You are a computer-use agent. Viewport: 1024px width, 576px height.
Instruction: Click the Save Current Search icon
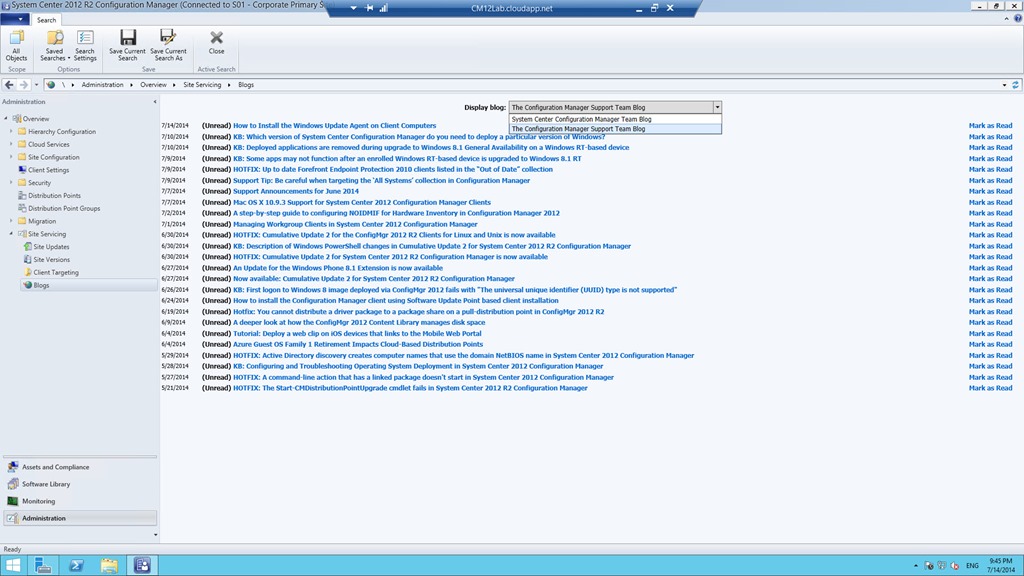point(127,43)
